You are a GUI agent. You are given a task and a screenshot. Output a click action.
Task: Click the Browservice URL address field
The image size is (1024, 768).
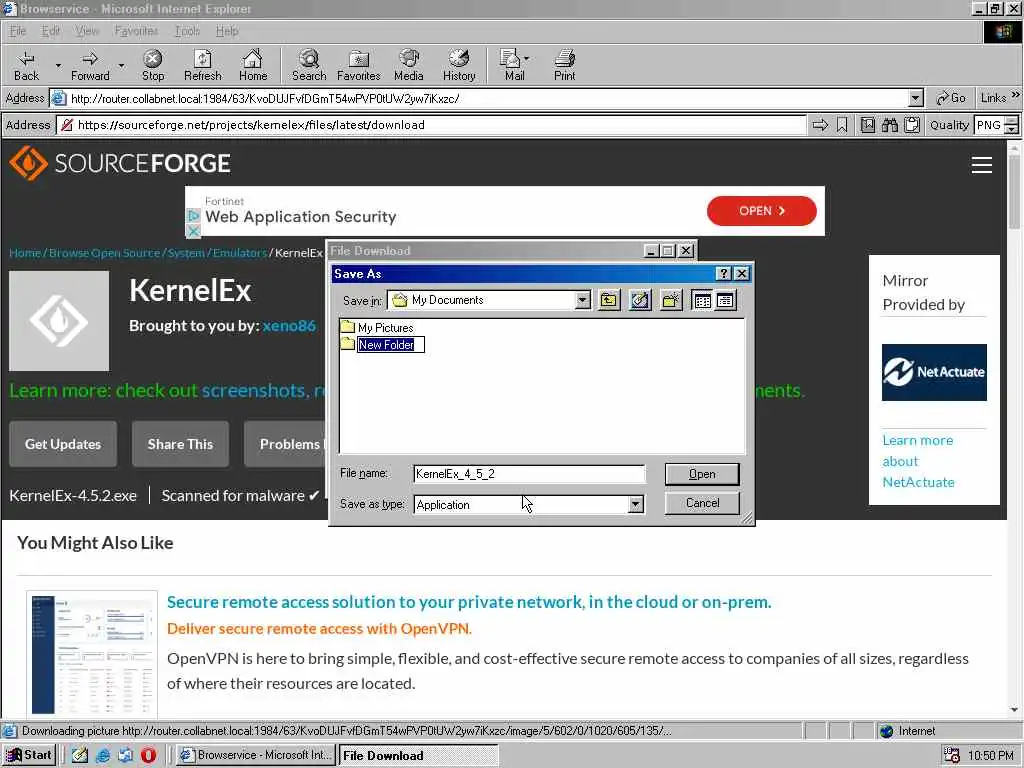click(431, 125)
